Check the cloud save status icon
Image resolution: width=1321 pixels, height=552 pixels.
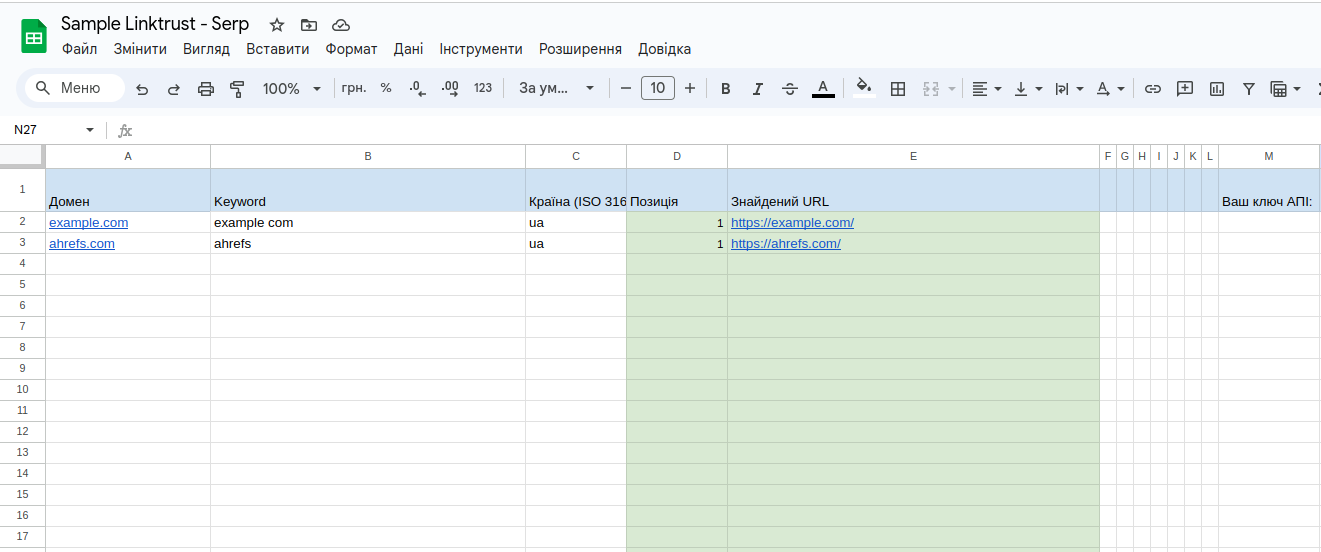pyautogui.click(x=341, y=25)
